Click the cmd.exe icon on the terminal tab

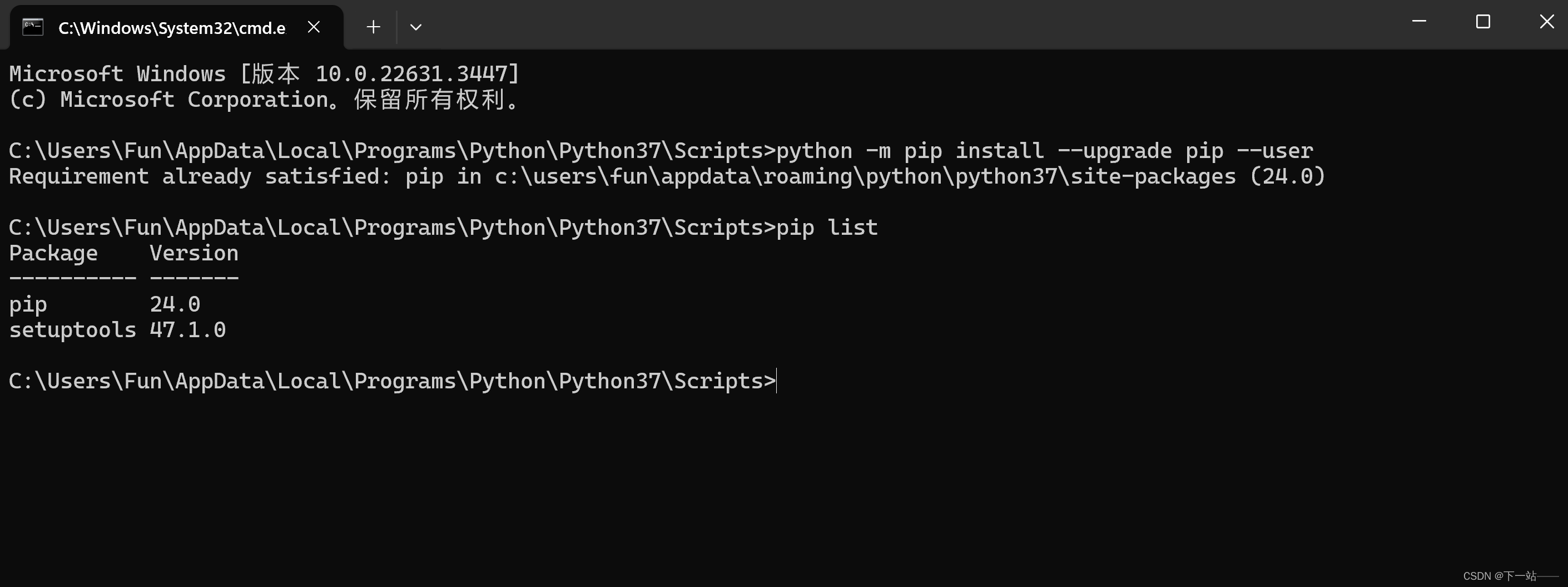tap(32, 26)
